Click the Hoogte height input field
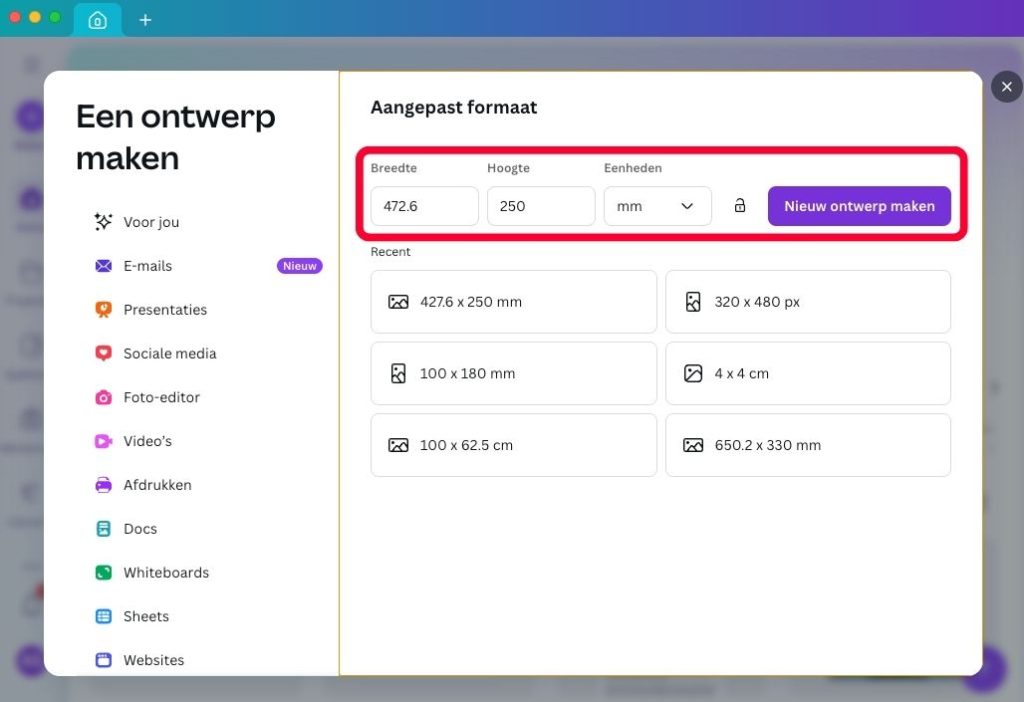This screenshot has height=702, width=1024. 541,206
